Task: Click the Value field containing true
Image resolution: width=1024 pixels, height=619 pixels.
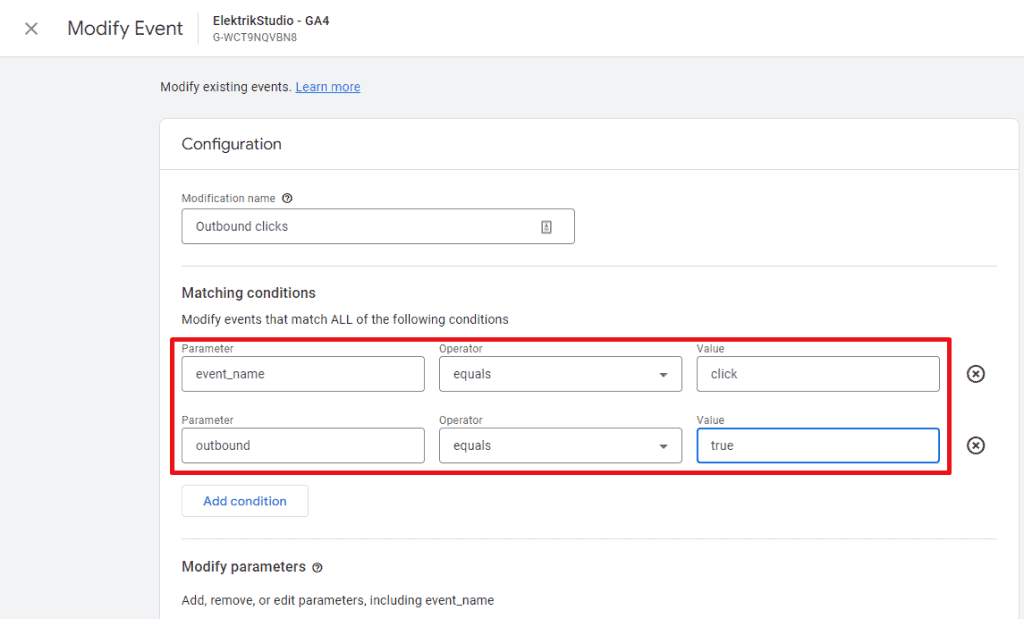Action: pyautogui.click(x=817, y=445)
